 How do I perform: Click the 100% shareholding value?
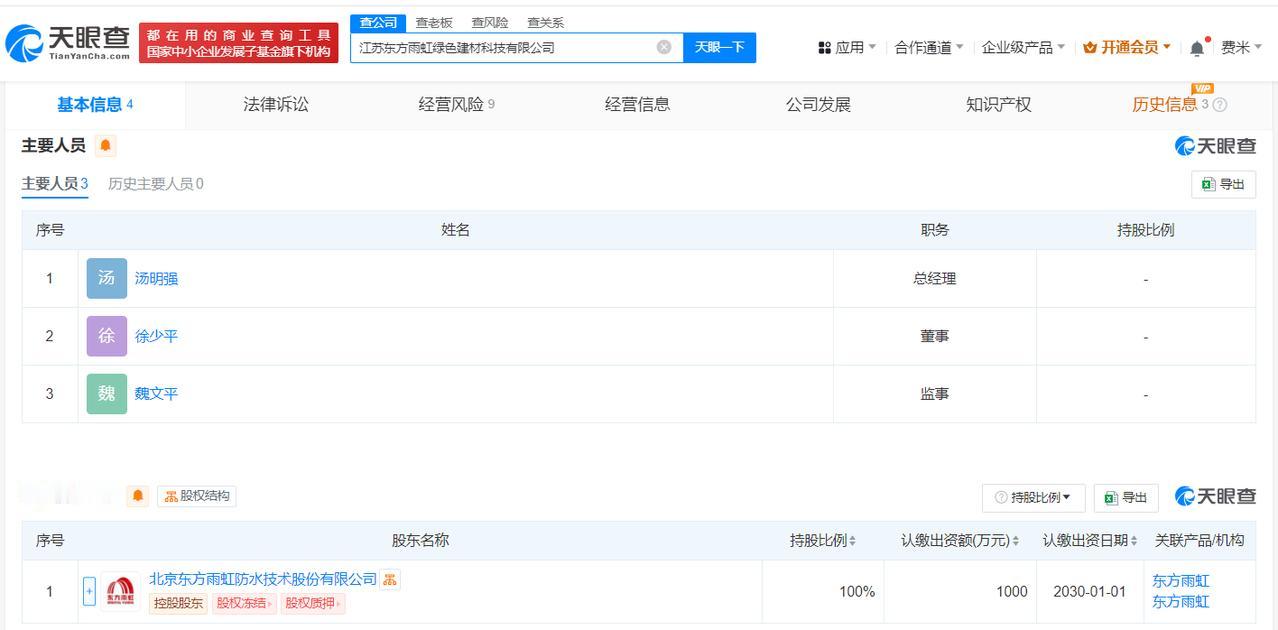857,592
